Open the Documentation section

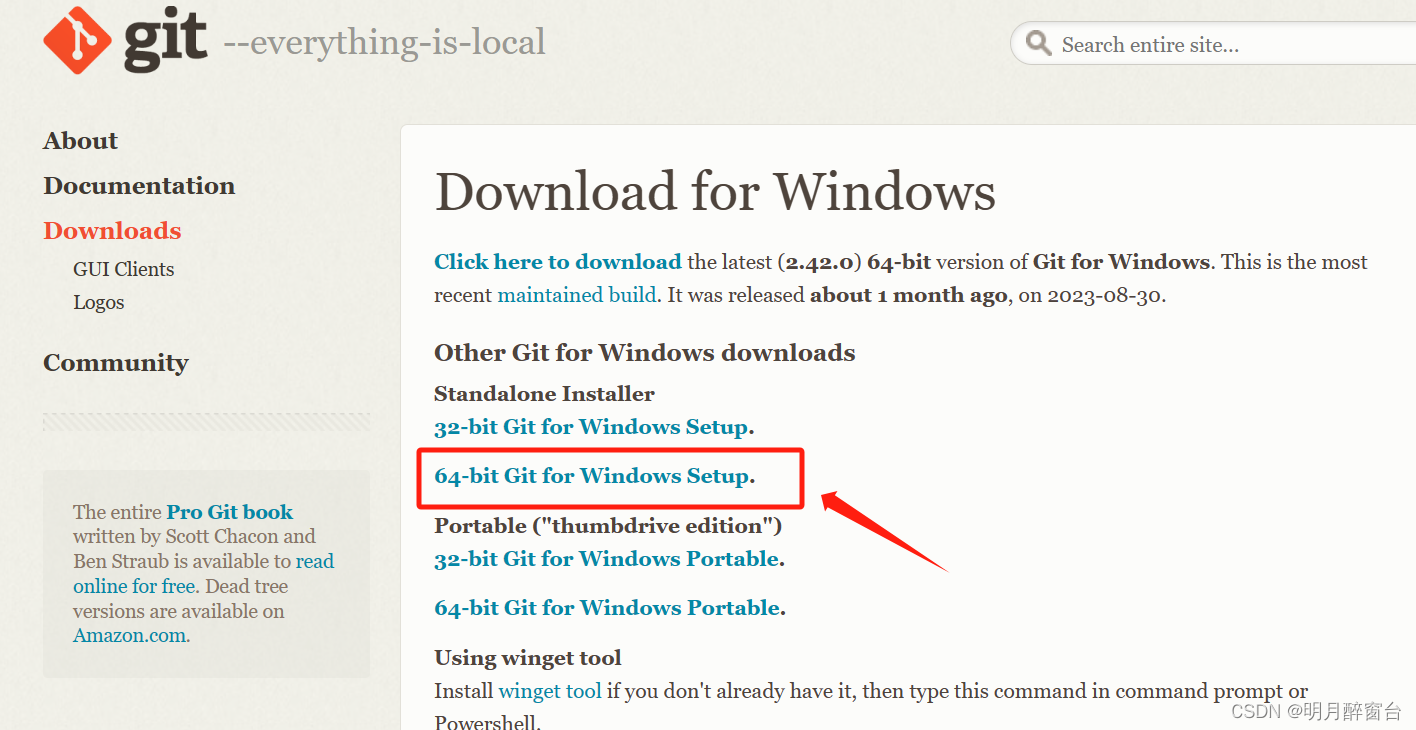click(139, 186)
